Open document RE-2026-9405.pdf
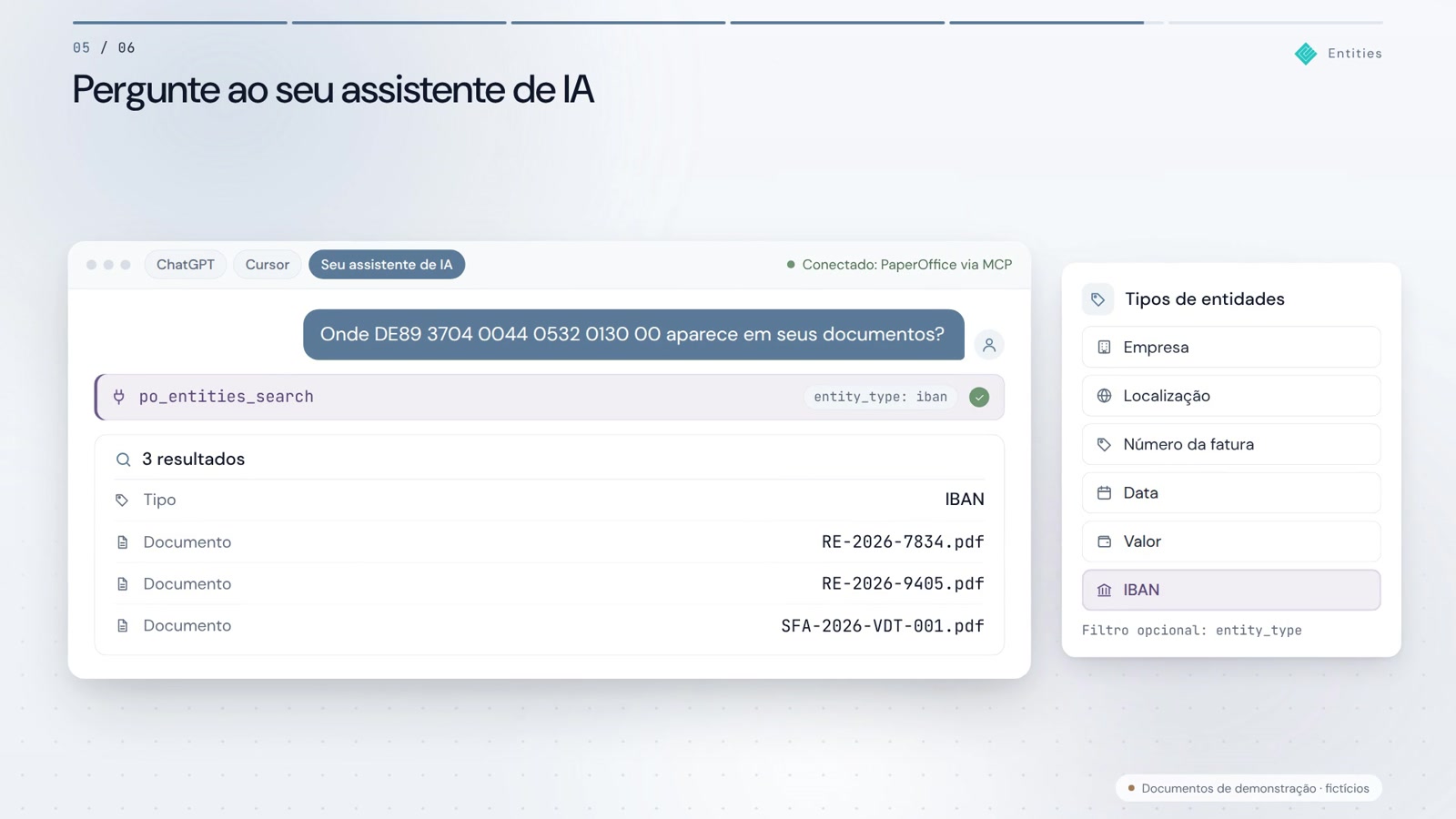This screenshot has height=819, width=1456. coord(903,584)
